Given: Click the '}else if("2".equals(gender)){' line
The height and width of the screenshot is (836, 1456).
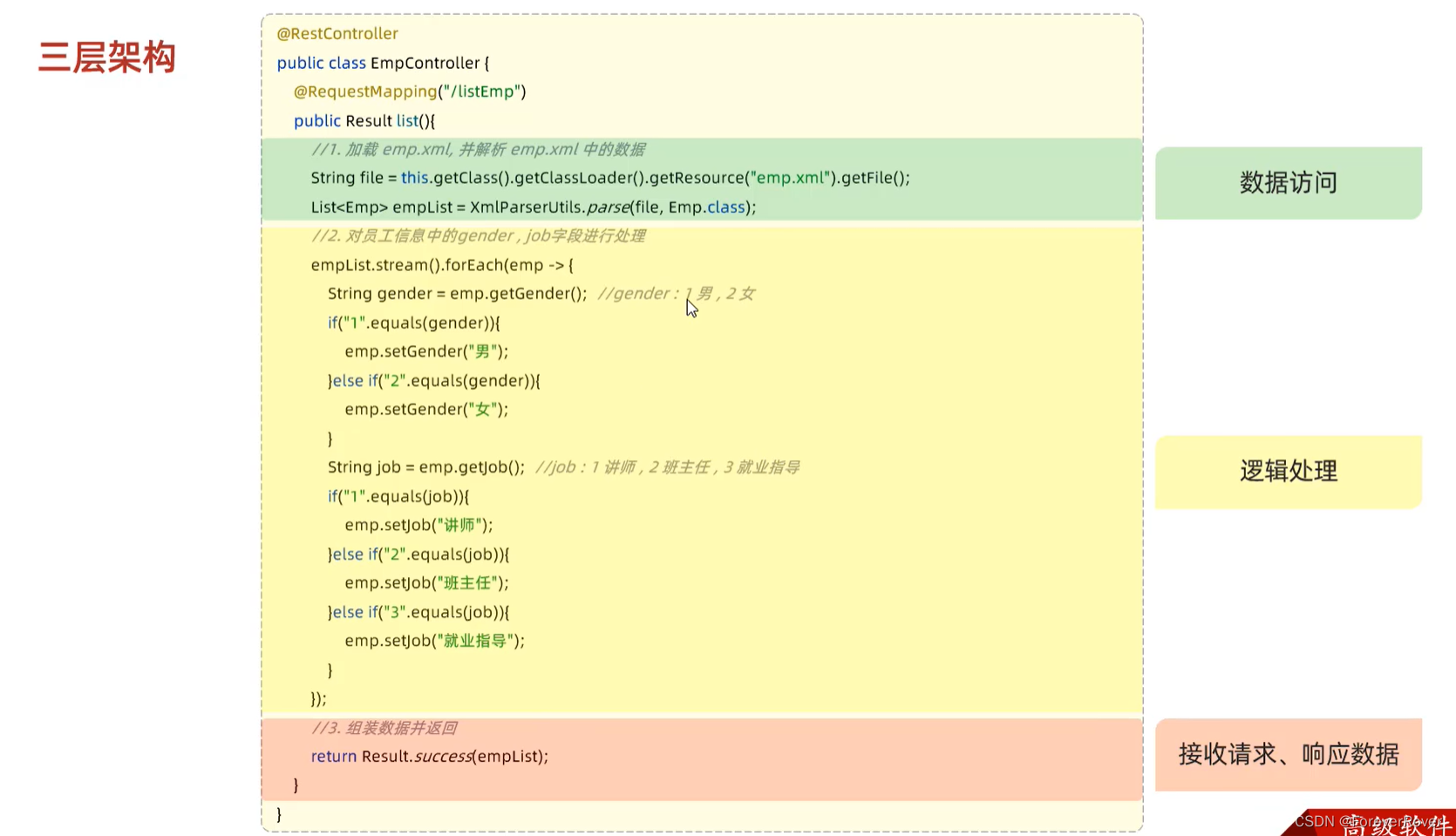Looking at the screenshot, I should tap(434, 381).
